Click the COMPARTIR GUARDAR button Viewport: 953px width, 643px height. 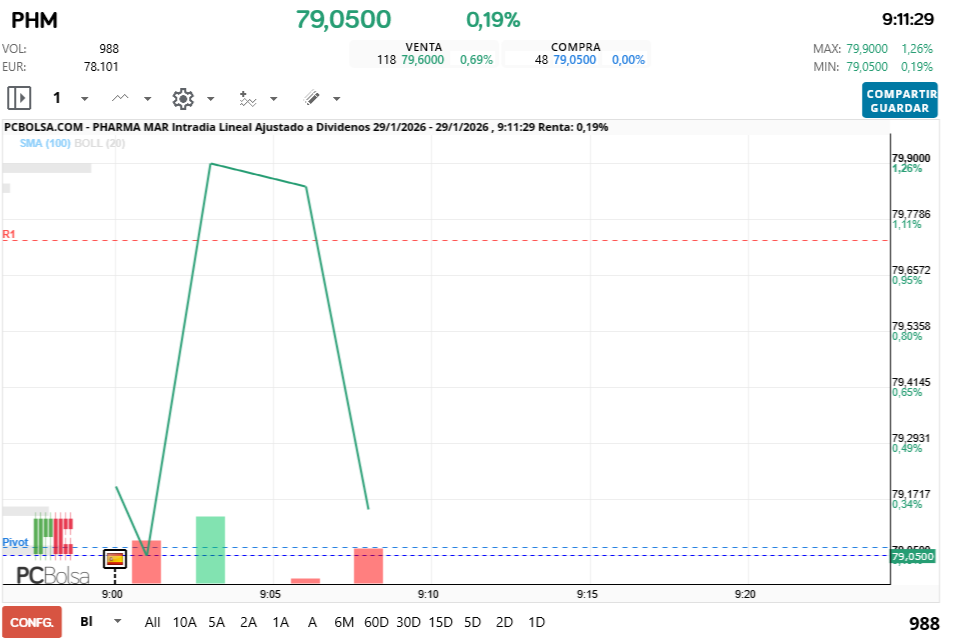pyautogui.click(x=899, y=100)
